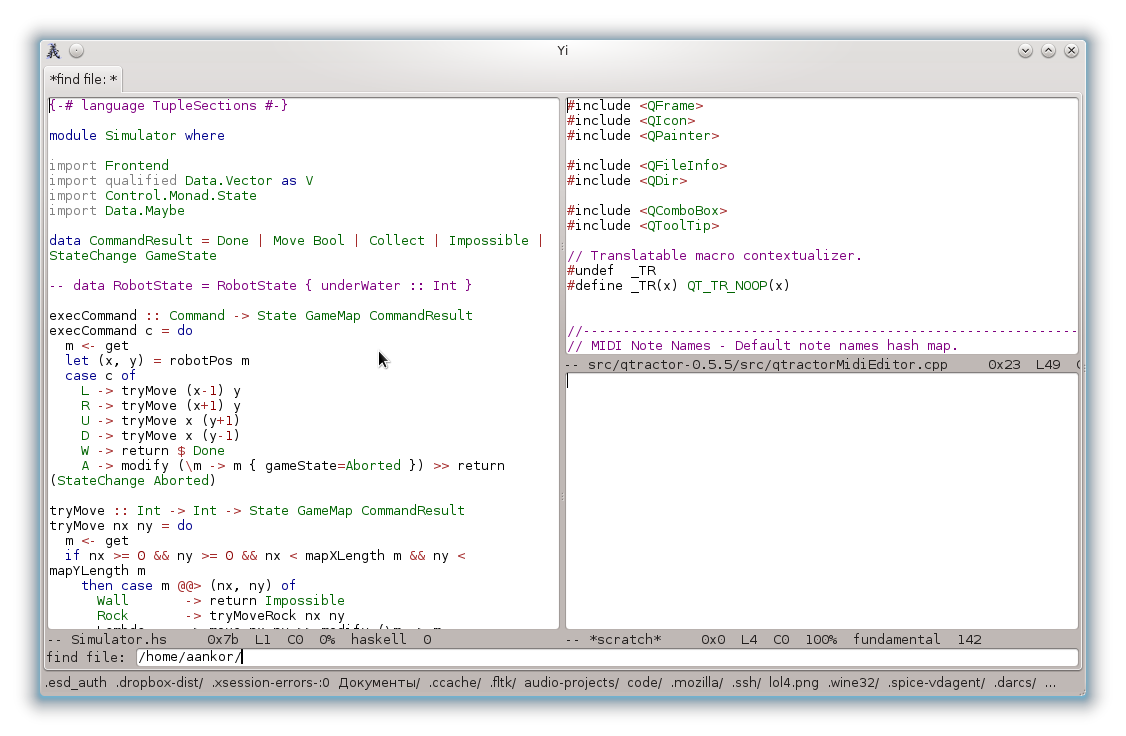The width and height of the screenshot is (1126, 736).
Task: Select 'lol4.png' in completion list
Action: pos(794,683)
